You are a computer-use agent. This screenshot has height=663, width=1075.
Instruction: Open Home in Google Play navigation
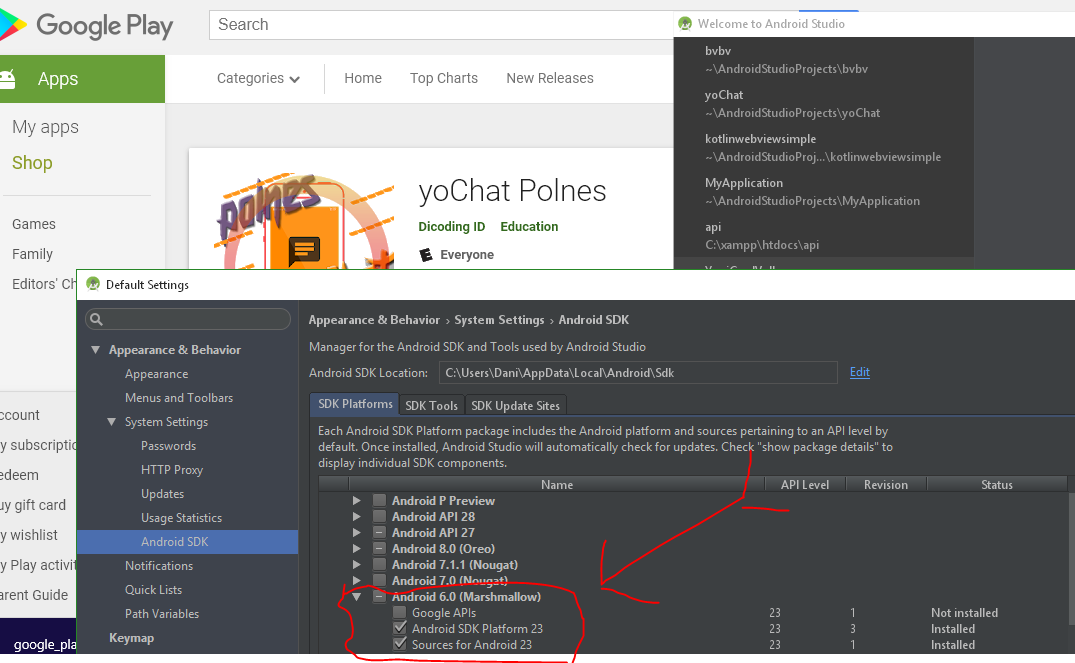363,78
